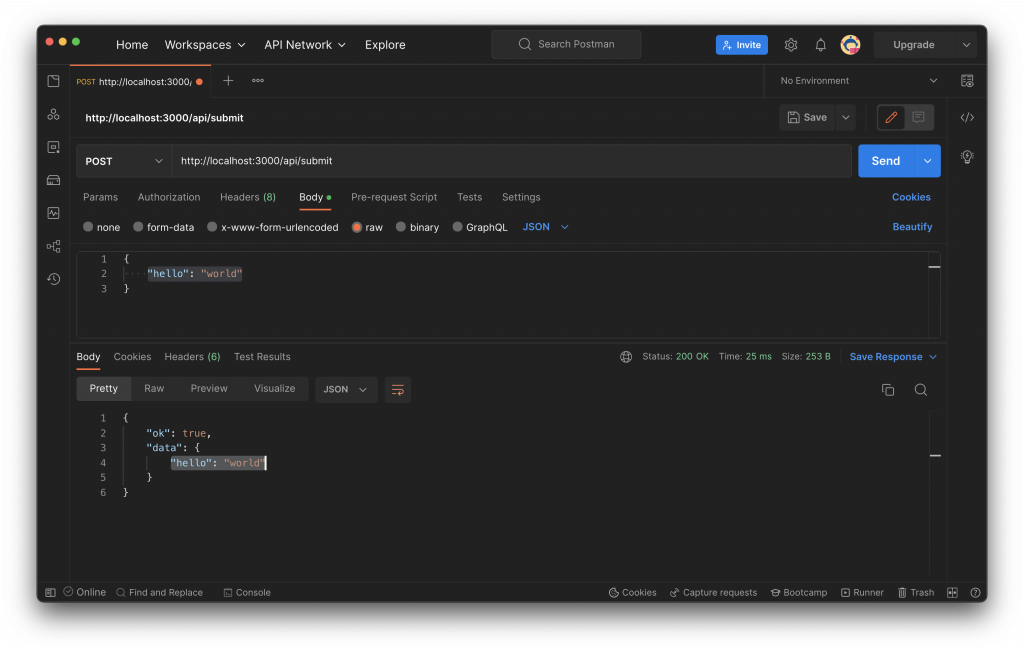Screen dimensions: 1024x651
Task: Open the POST method dropdown
Action: tap(123, 161)
